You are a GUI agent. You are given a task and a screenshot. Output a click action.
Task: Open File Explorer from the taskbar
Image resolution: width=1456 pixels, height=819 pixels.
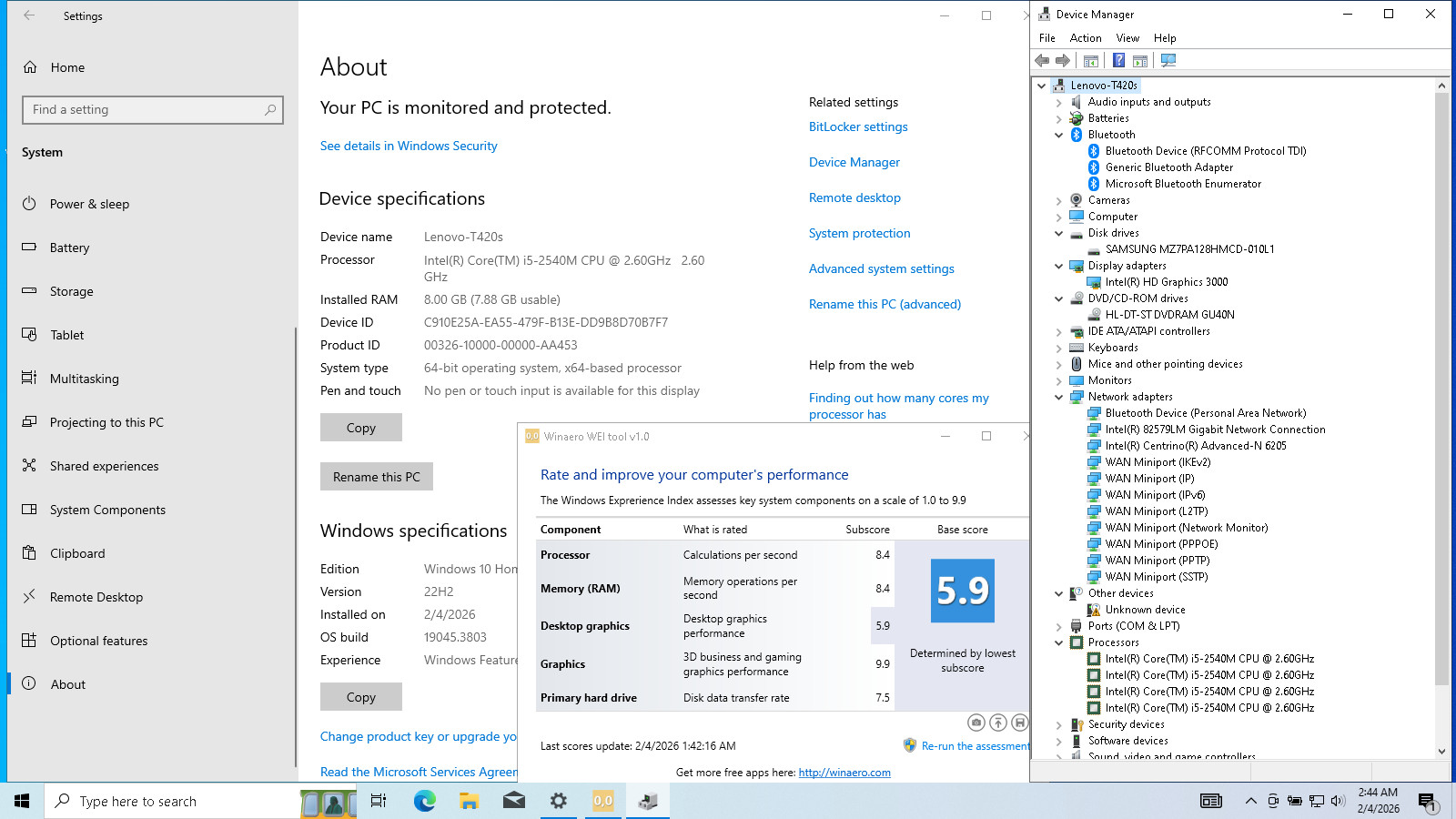[x=469, y=801]
